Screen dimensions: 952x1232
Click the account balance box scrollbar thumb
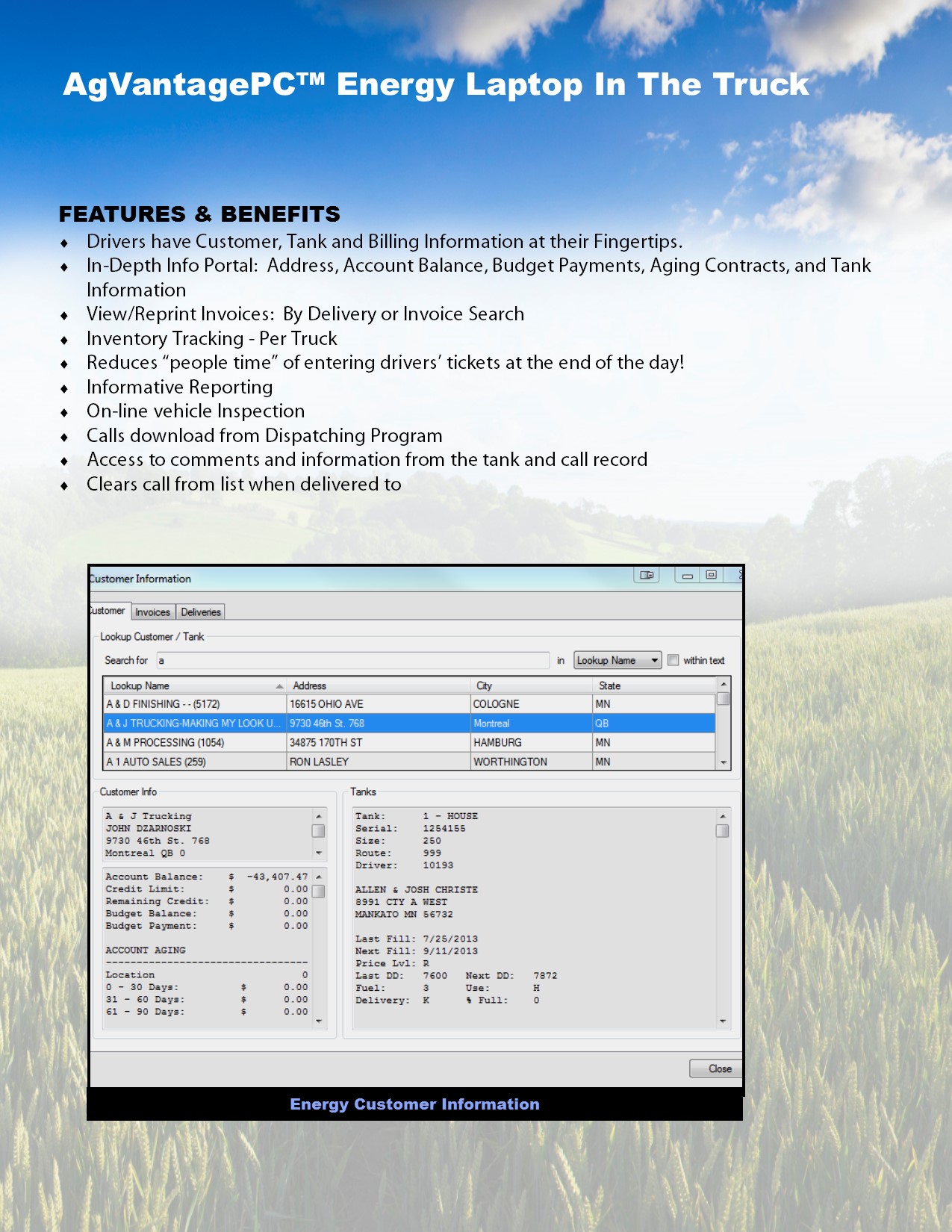[319, 891]
